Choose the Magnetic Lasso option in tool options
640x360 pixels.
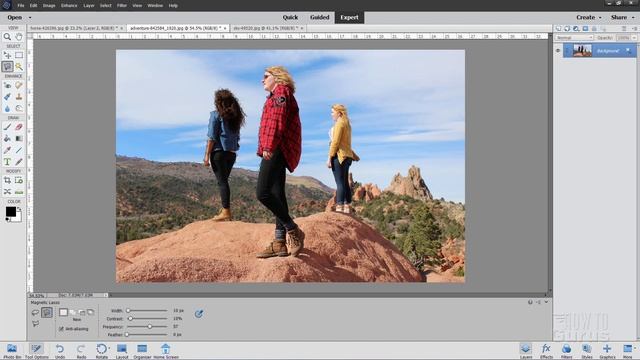point(47,313)
